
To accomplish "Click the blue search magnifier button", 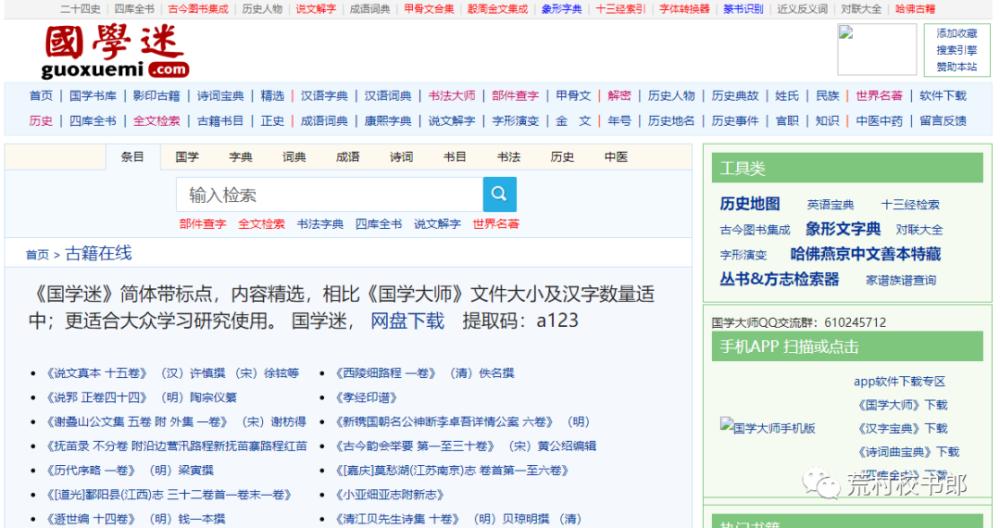I will [499, 194].
